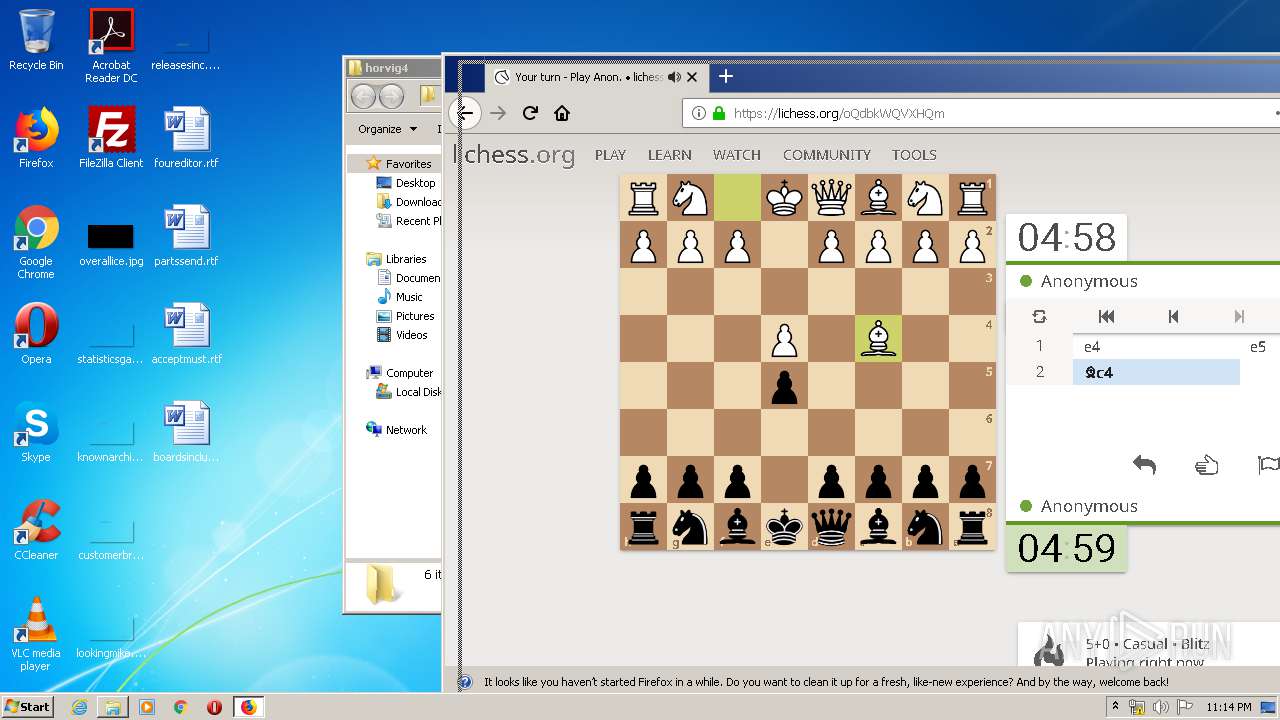
Task: Open the foureditor.rtf desktop file
Action: pyautogui.click(x=186, y=138)
